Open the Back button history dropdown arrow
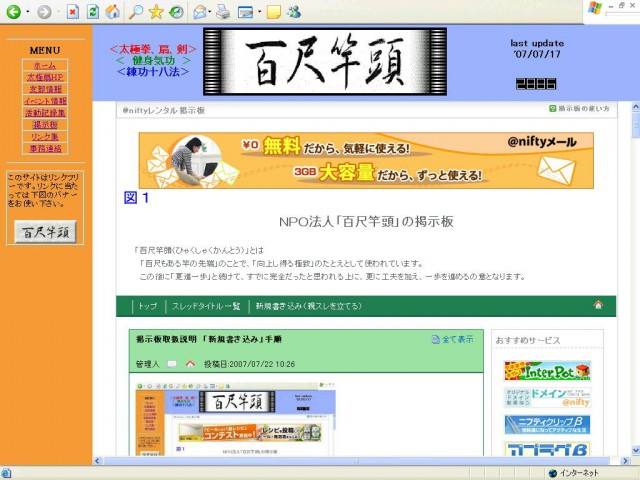This screenshot has height=480, width=640. [x=28, y=13]
